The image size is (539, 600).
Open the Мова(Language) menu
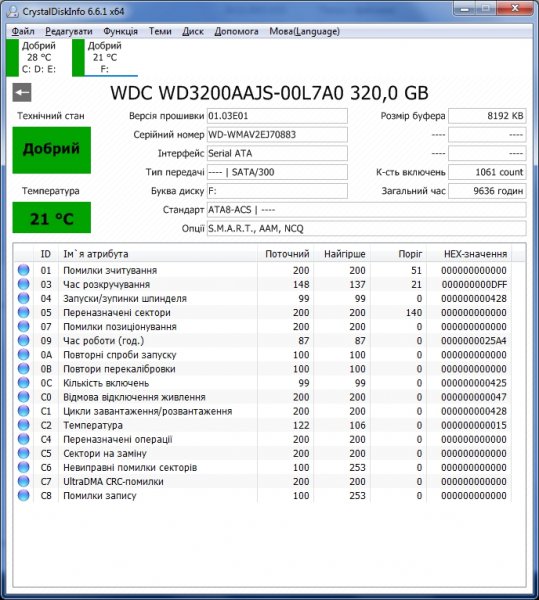[305, 31]
